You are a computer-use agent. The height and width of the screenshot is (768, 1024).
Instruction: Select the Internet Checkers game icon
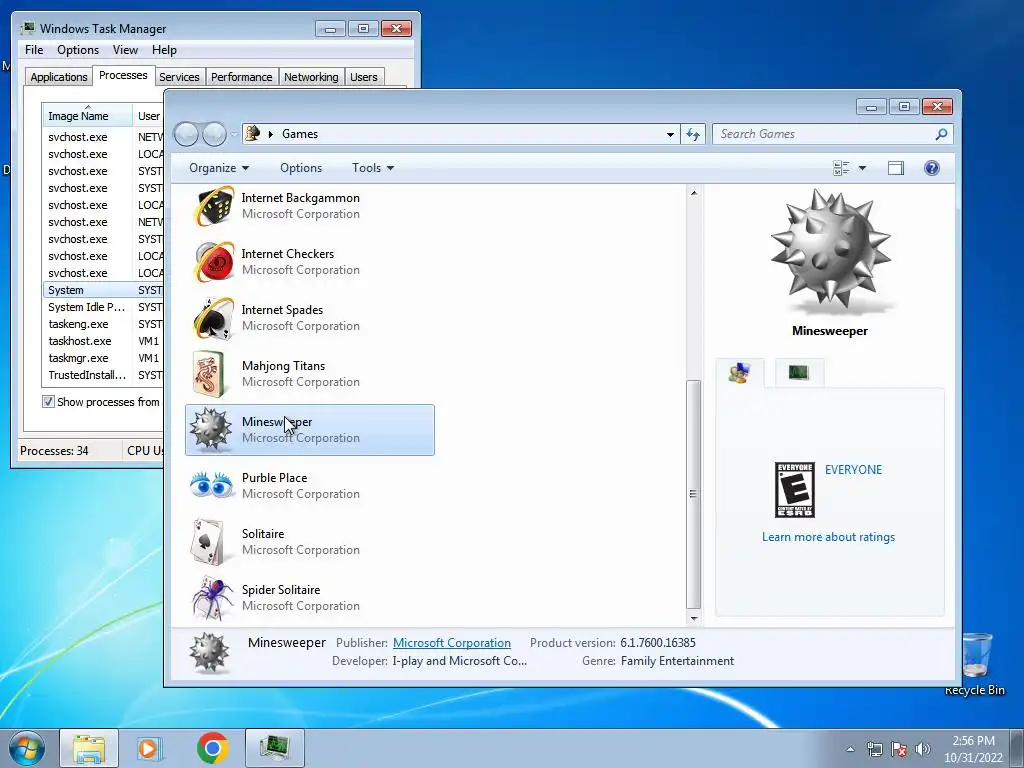coord(212,262)
